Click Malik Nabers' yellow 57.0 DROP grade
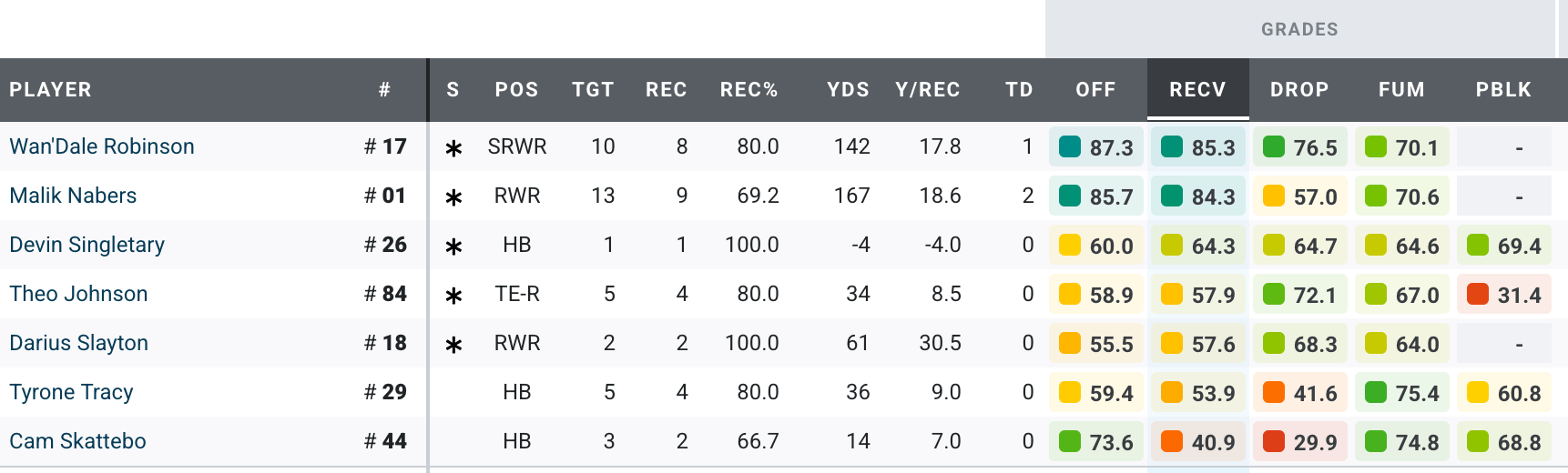 (x=1300, y=196)
